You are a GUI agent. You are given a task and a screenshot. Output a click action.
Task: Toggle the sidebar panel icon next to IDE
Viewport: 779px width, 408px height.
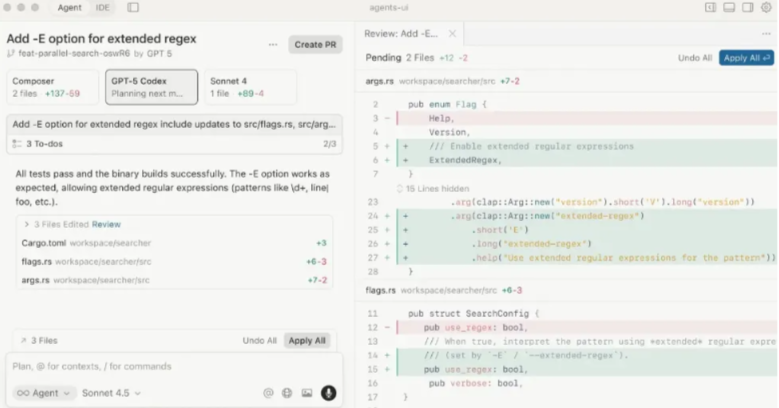pyautogui.click(x=133, y=7)
